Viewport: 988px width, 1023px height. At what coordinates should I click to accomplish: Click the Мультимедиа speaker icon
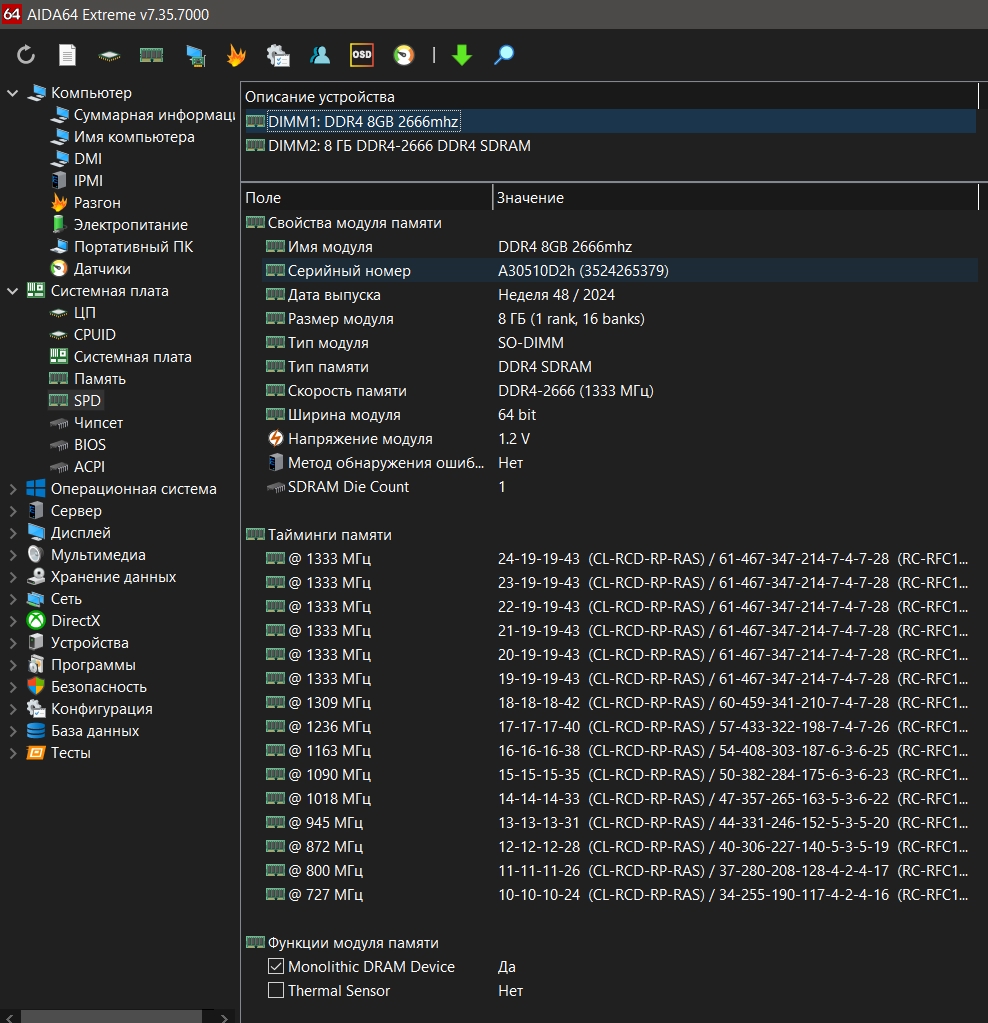[x=35, y=555]
